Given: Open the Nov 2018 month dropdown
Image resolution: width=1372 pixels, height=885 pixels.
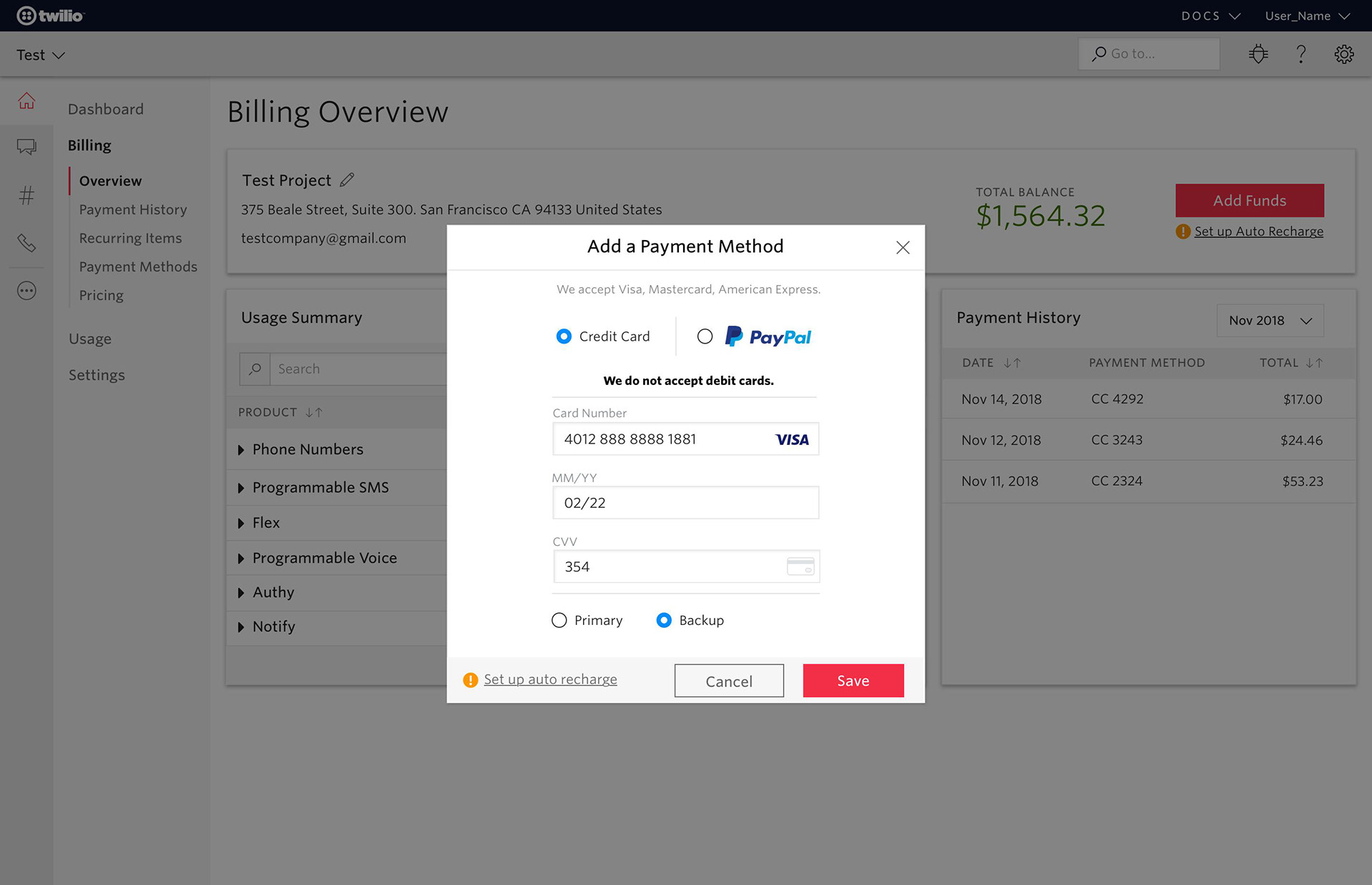Looking at the screenshot, I should [x=1270, y=321].
